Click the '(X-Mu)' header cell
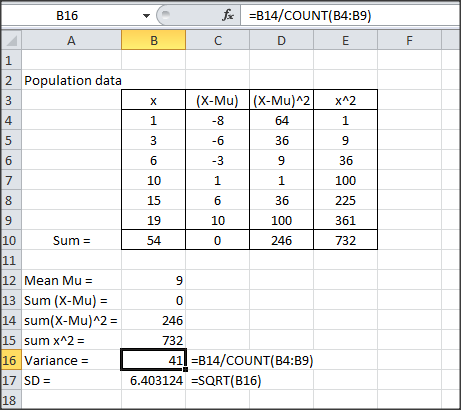Screen dimensions: 461x410 point(217,100)
